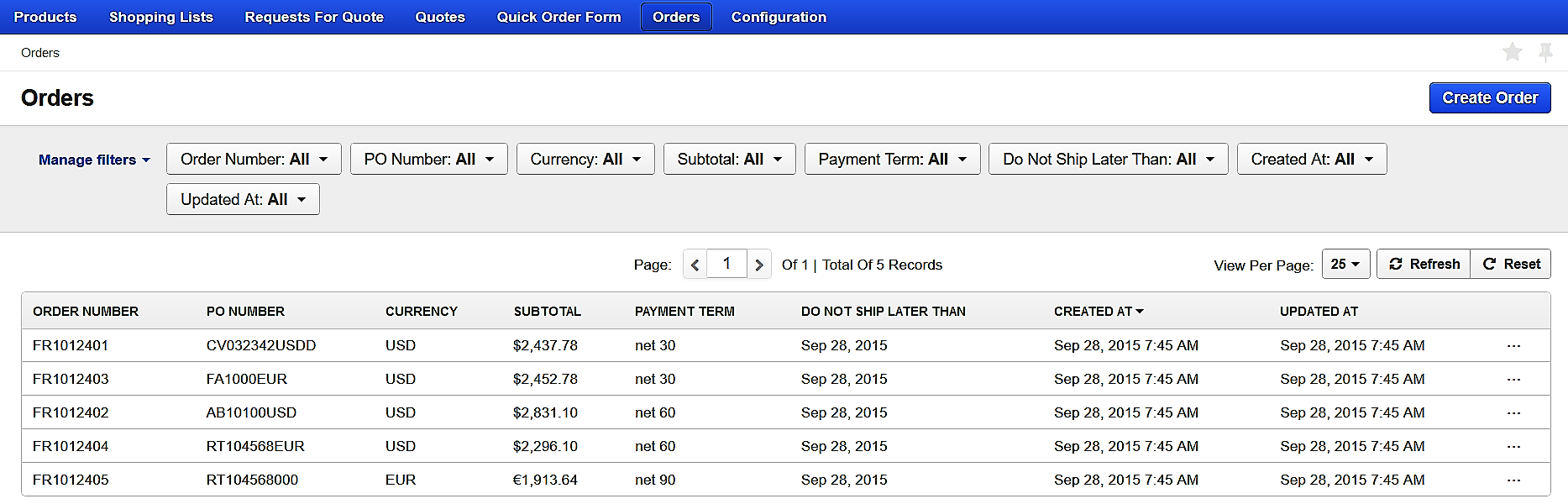Click the EUR currency cell
1568x504 pixels.
[x=401, y=480]
